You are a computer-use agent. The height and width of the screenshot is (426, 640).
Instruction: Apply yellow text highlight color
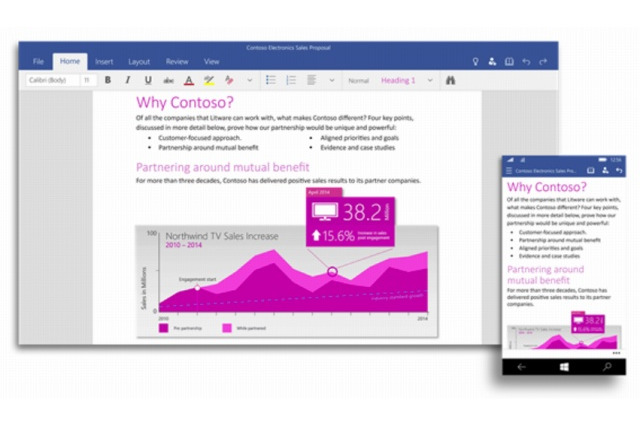(209, 80)
